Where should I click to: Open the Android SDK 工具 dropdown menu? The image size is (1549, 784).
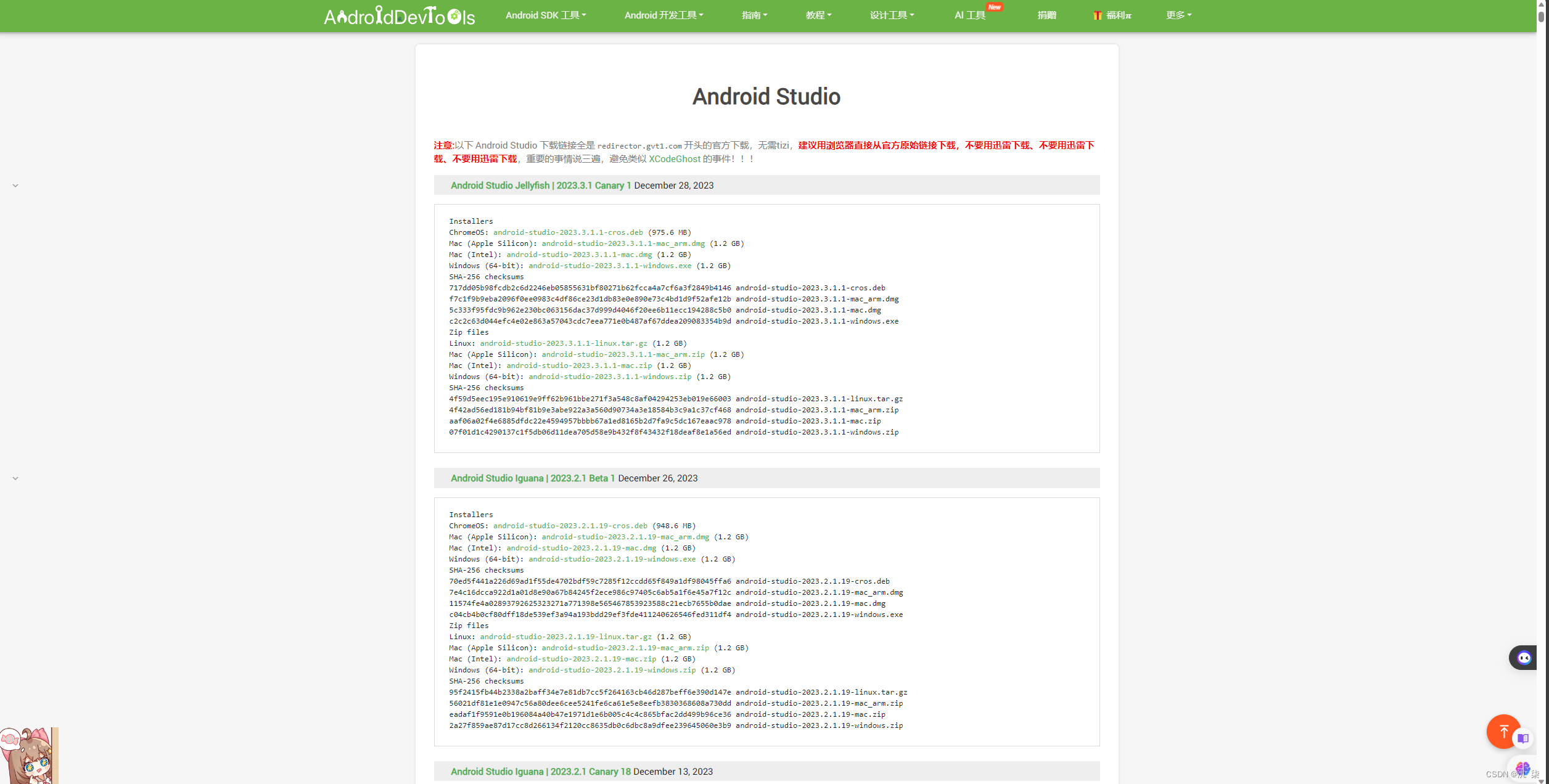tap(545, 15)
